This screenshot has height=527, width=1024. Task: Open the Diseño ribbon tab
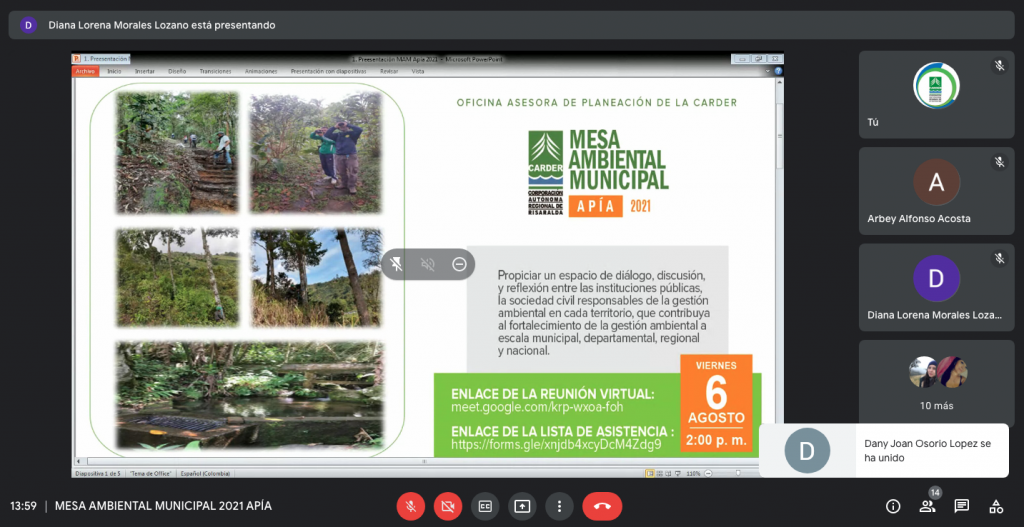tap(177, 72)
